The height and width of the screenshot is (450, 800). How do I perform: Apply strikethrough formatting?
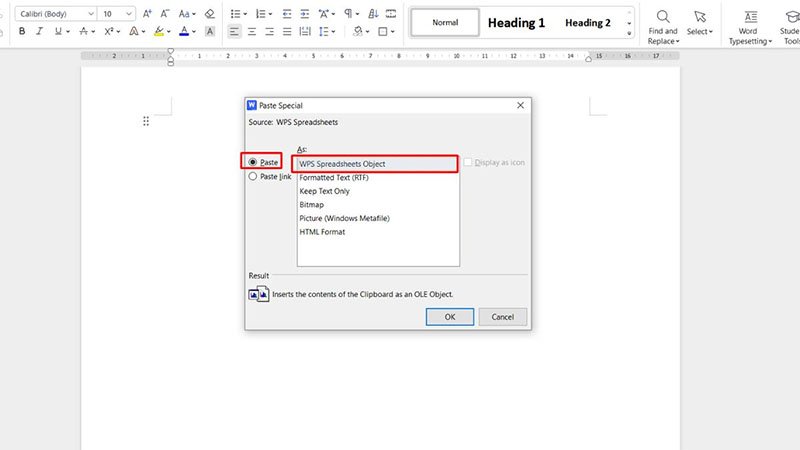coord(83,32)
